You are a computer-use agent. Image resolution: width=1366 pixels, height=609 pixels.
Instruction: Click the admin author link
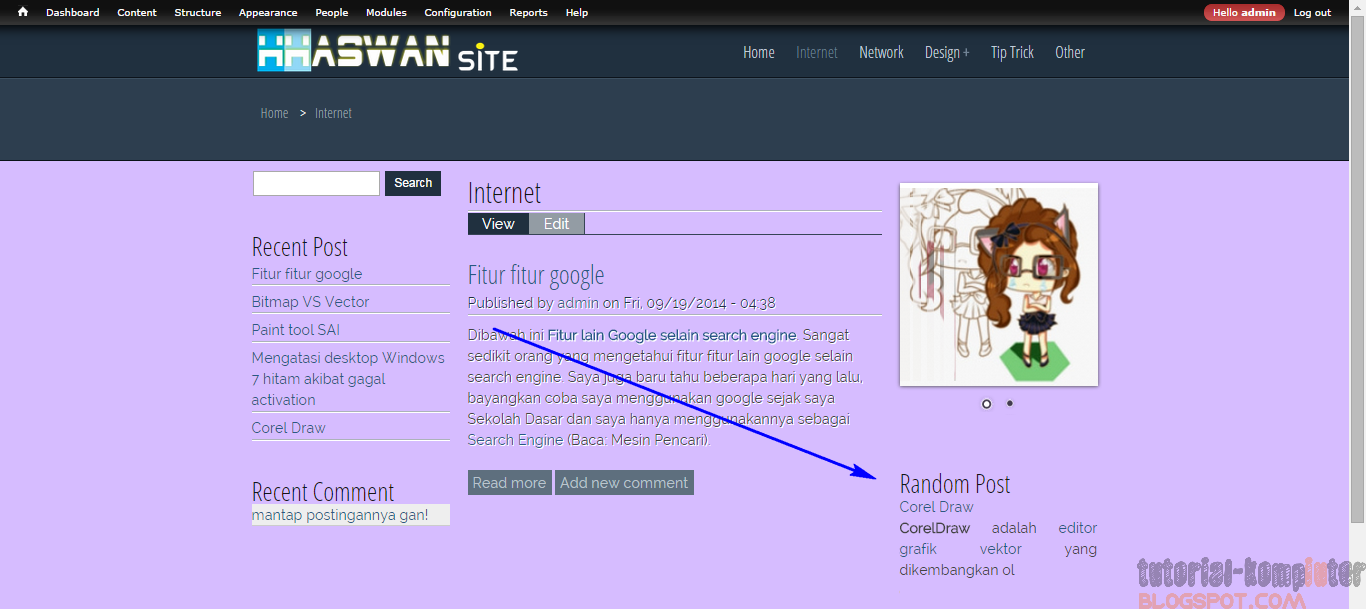578,303
